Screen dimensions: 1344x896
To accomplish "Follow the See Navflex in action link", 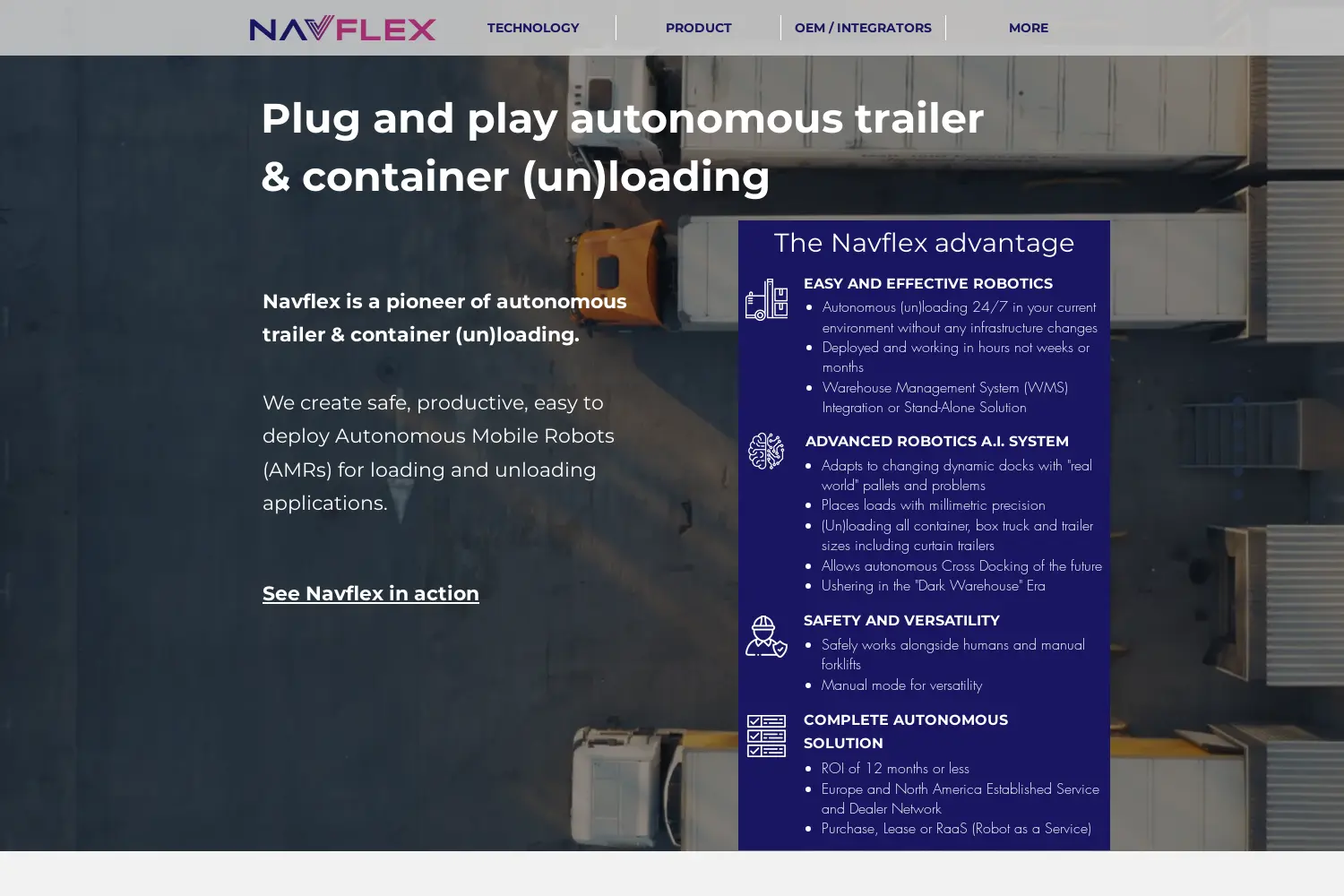I will [371, 593].
